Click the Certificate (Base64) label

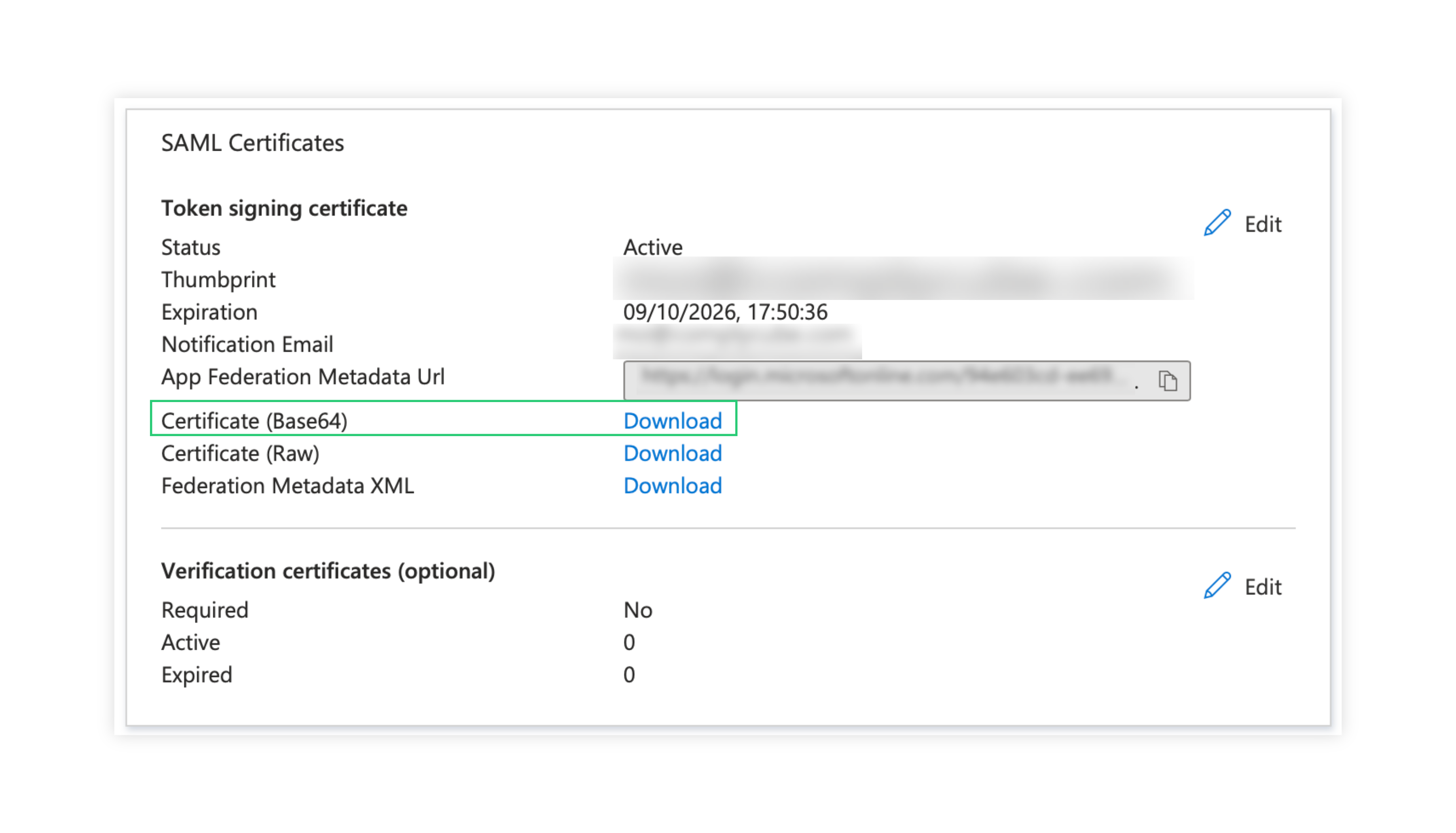(254, 421)
